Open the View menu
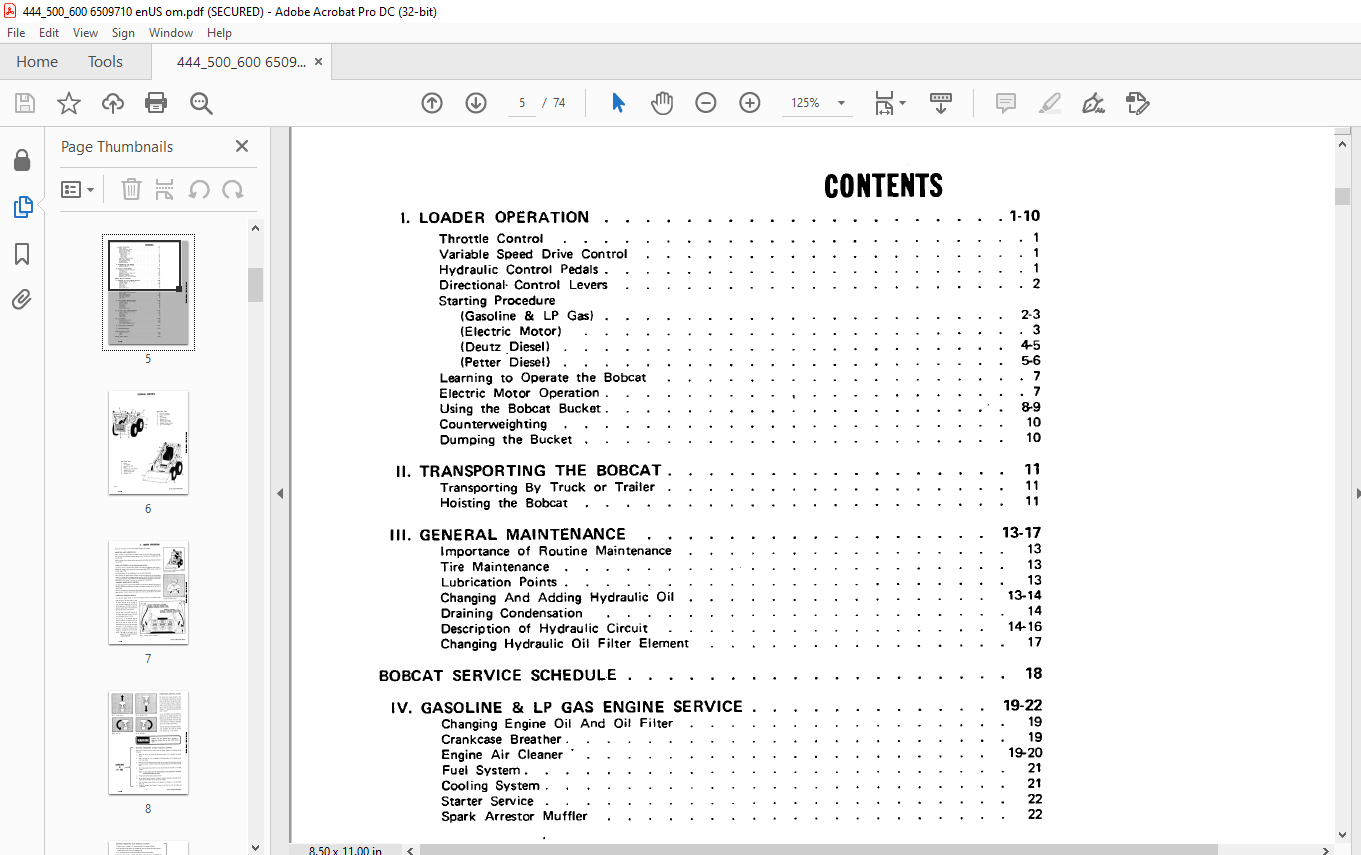1361x855 pixels. pyautogui.click(x=85, y=33)
